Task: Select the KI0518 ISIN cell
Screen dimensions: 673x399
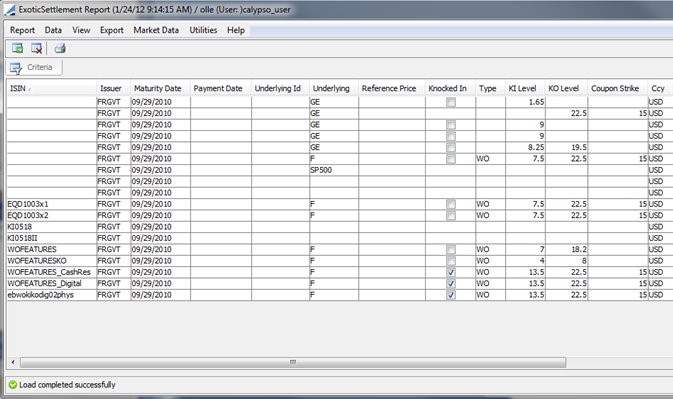Action: click(51, 227)
